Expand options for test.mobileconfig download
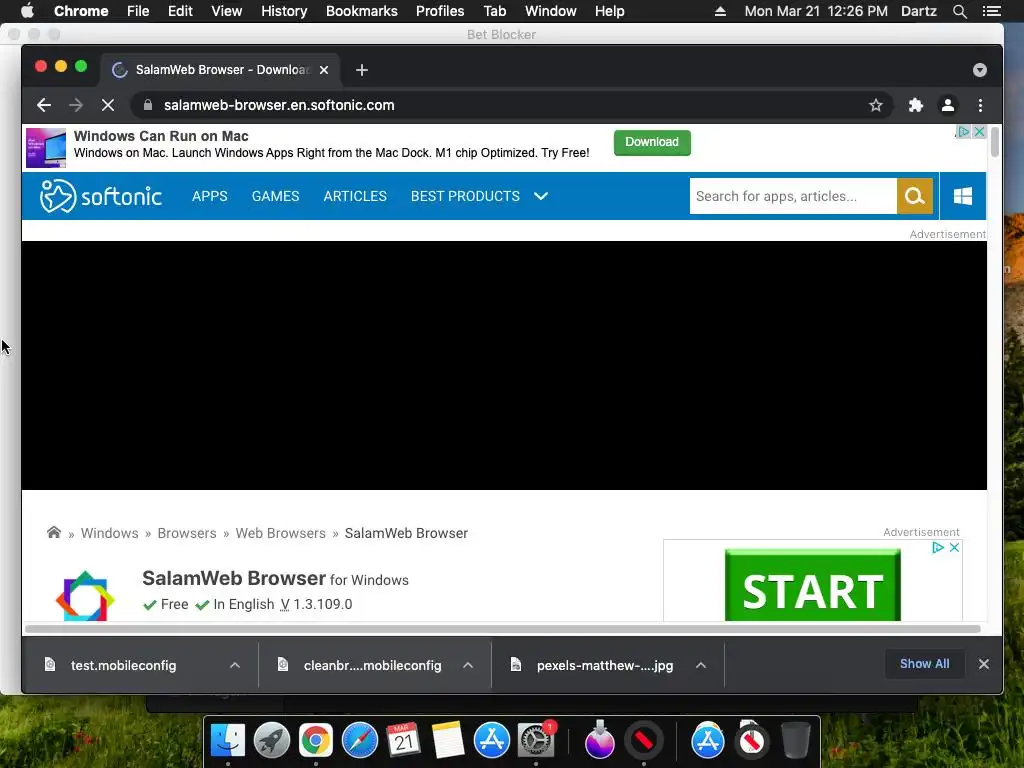This screenshot has width=1024, height=768. (x=235, y=665)
